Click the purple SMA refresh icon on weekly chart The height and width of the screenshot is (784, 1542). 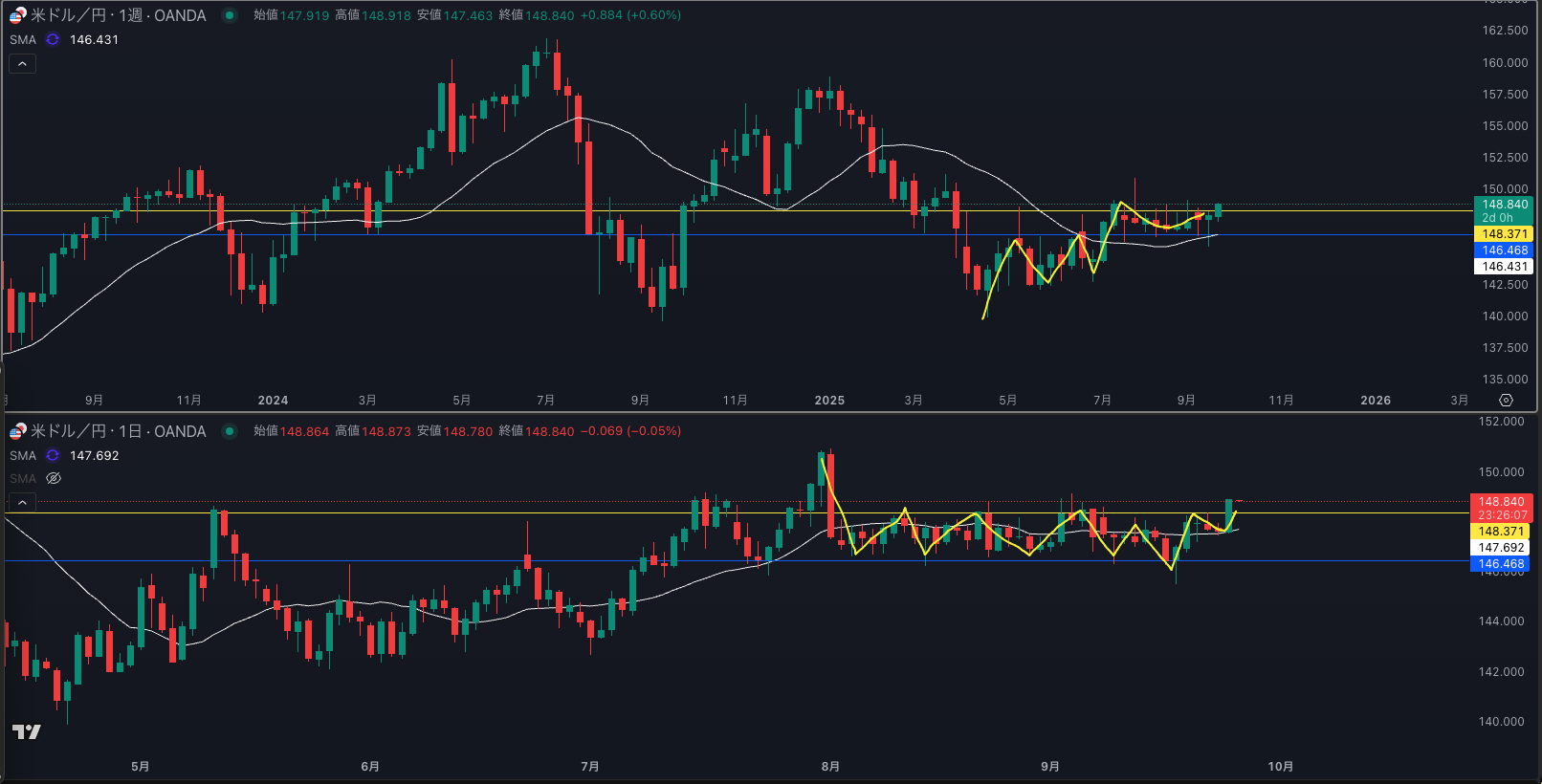click(x=53, y=39)
